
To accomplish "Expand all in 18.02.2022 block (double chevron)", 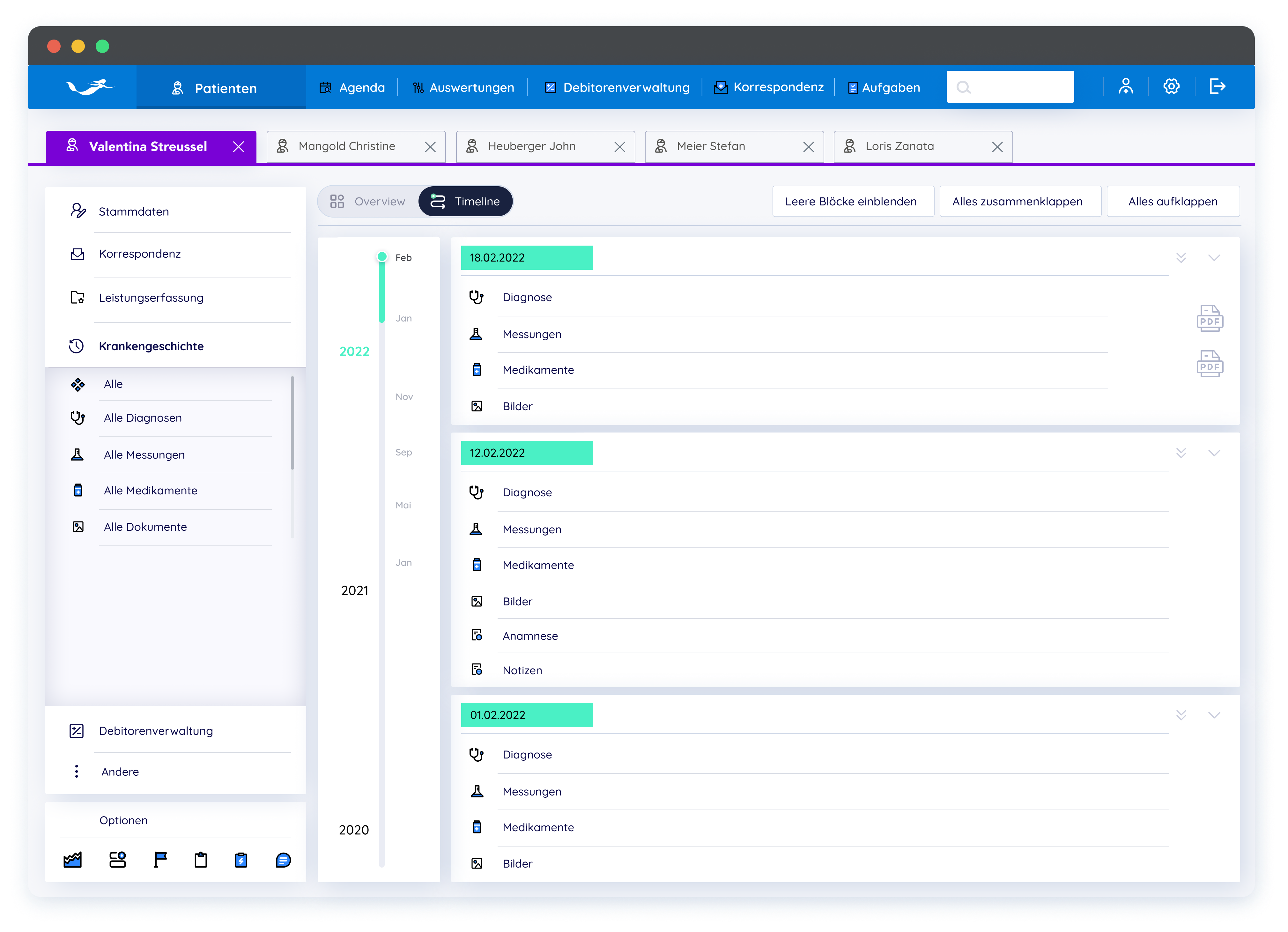I will click(1181, 258).
